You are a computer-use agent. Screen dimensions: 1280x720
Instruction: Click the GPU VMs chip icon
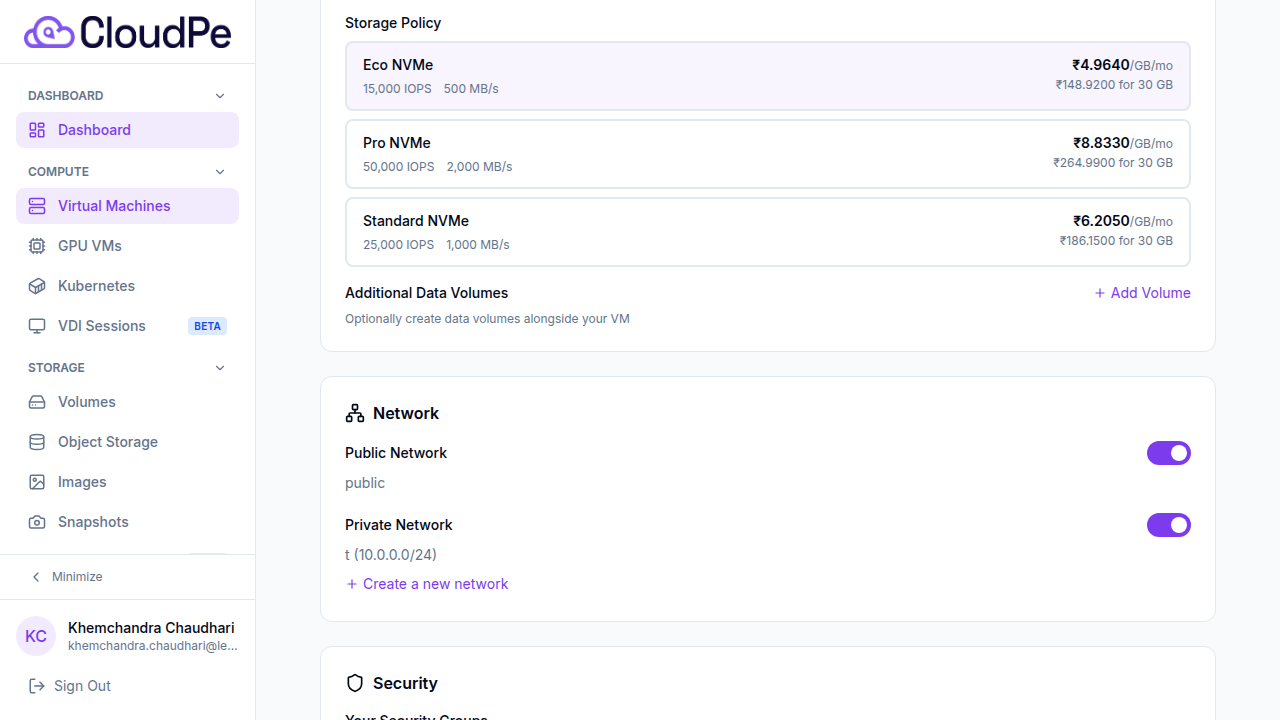37,246
